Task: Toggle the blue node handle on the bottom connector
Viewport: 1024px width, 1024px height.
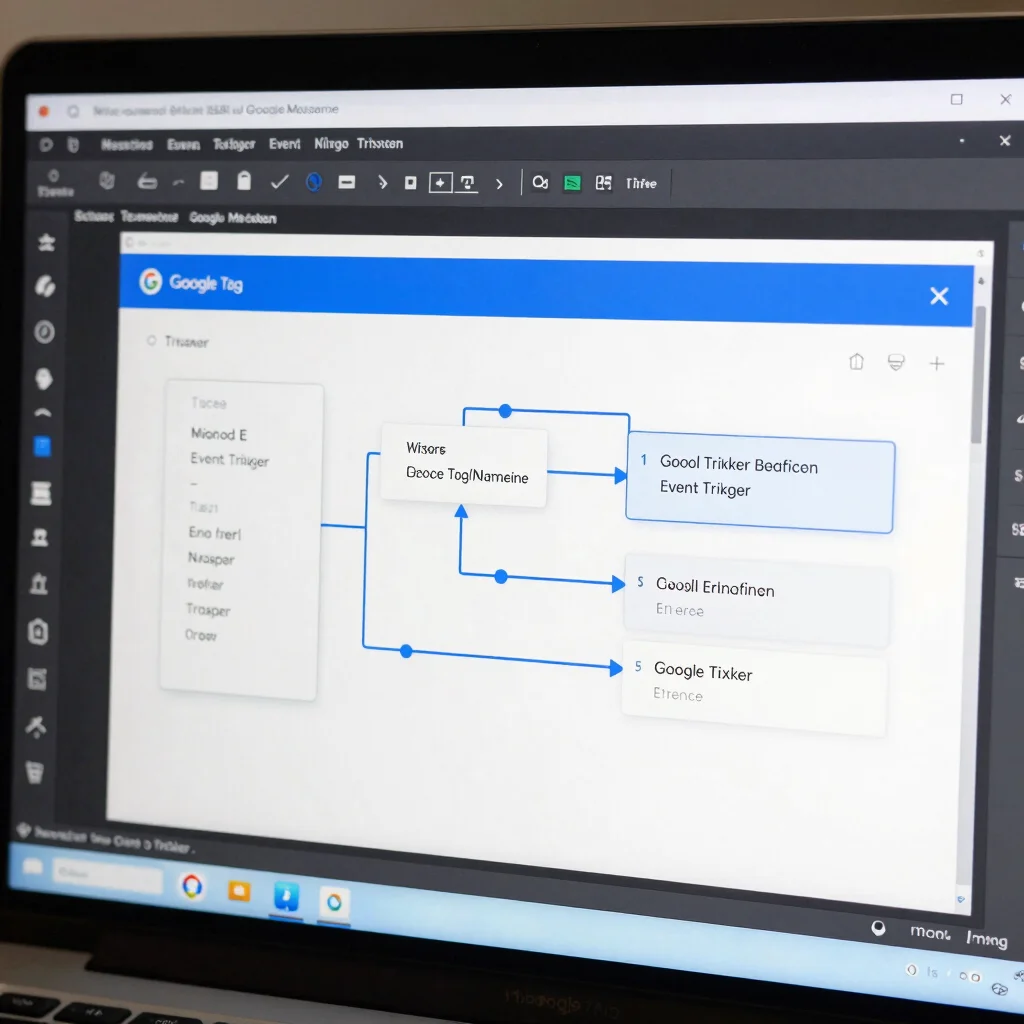Action: click(406, 651)
